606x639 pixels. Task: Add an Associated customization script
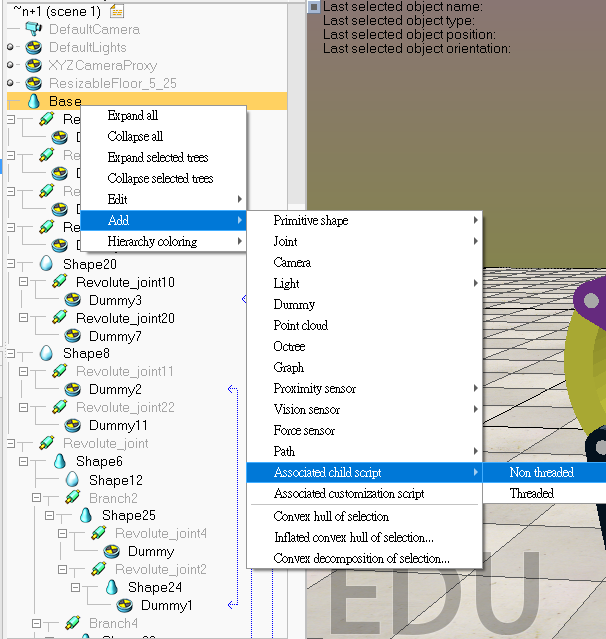[349, 493]
